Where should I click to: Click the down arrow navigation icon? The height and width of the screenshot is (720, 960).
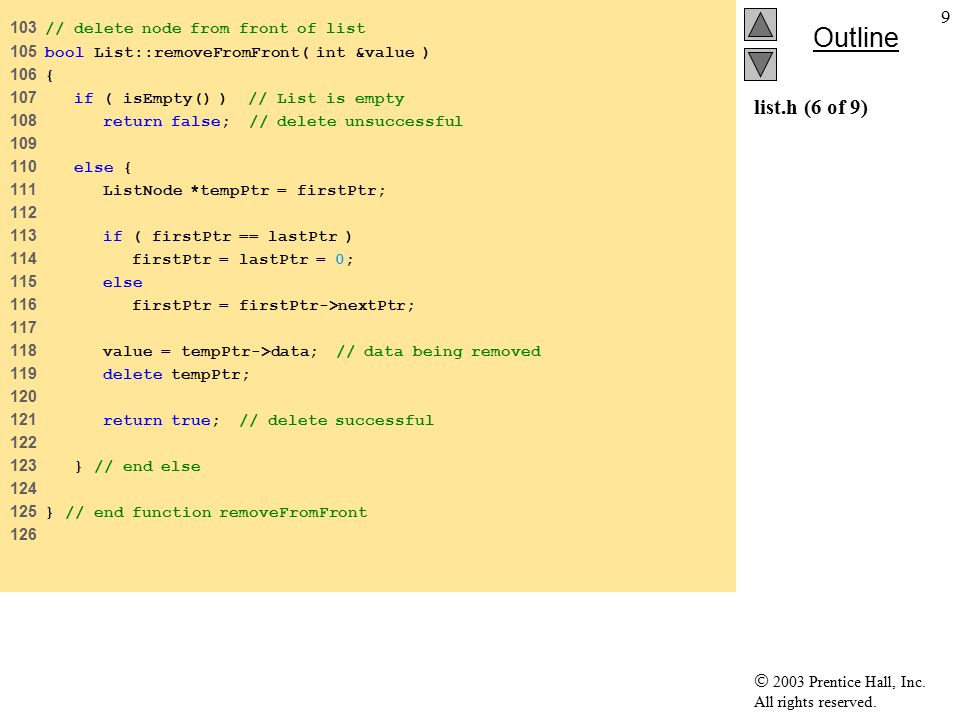point(760,64)
